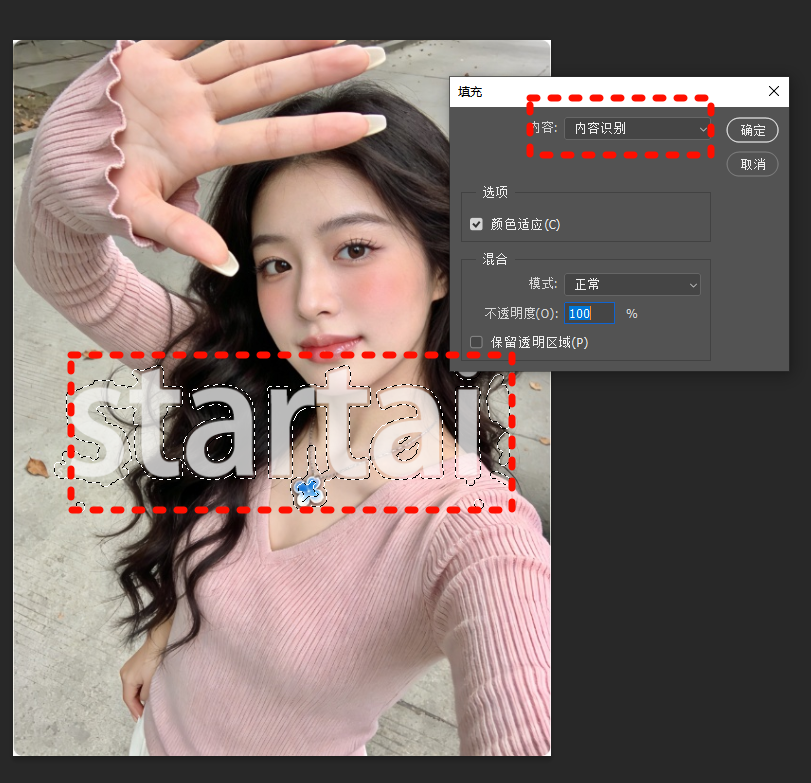The height and width of the screenshot is (783, 811).
Task: Expand the 模式 blend mode dropdown
Action: (632, 285)
